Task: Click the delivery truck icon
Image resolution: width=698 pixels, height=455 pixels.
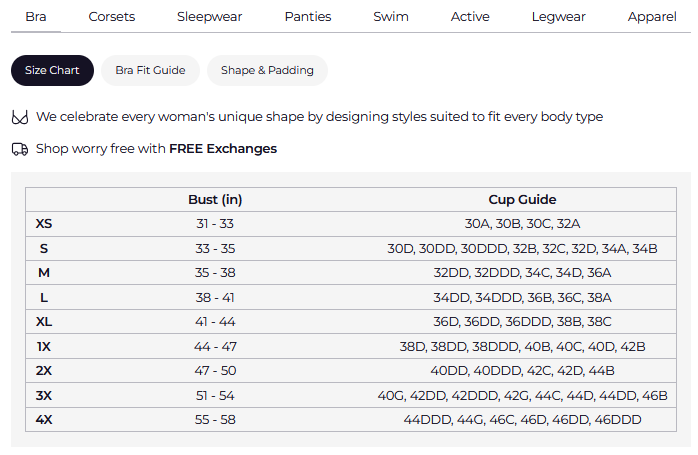Action: pyautogui.click(x=19, y=149)
